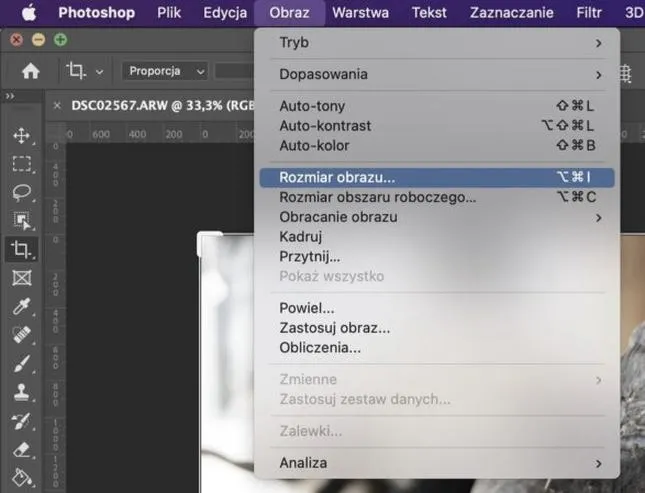645x493 pixels.
Task: Choose Powiel... to duplicate image
Action: pyautogui.click(x=437, y=308)
